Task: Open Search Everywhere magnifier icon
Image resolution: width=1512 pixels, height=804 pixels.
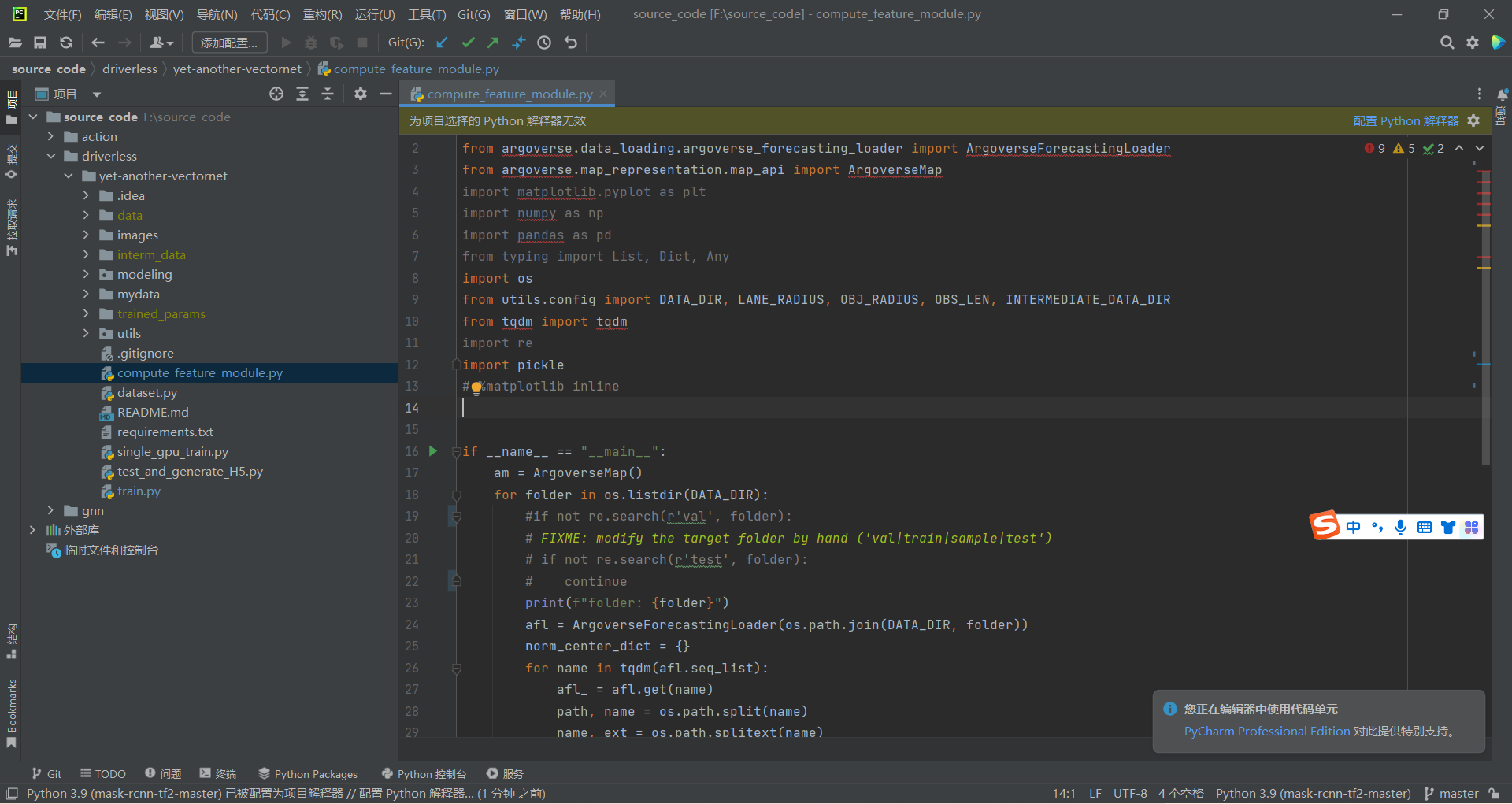Action: click(x=1447, y=43)
